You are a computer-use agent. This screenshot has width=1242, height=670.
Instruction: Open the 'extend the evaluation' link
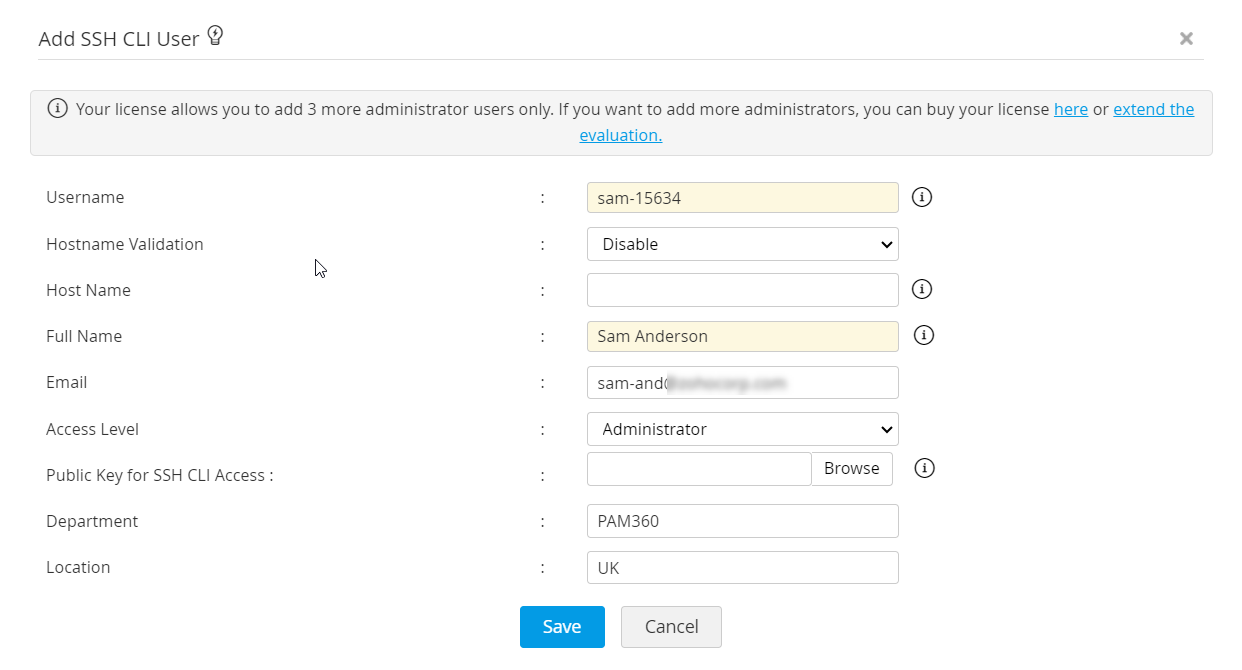pos(1153,109)
